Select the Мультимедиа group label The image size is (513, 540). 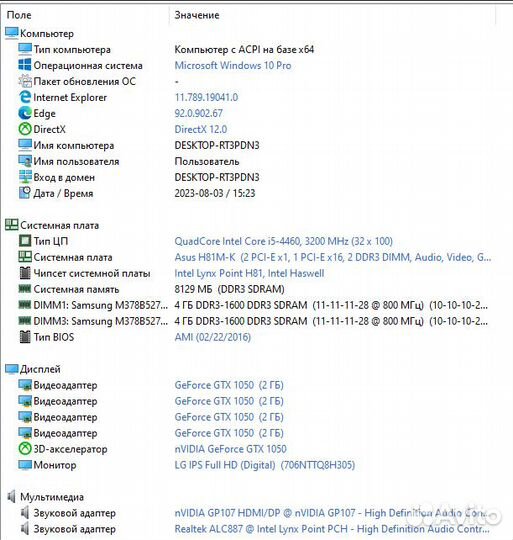click(52, 497)
